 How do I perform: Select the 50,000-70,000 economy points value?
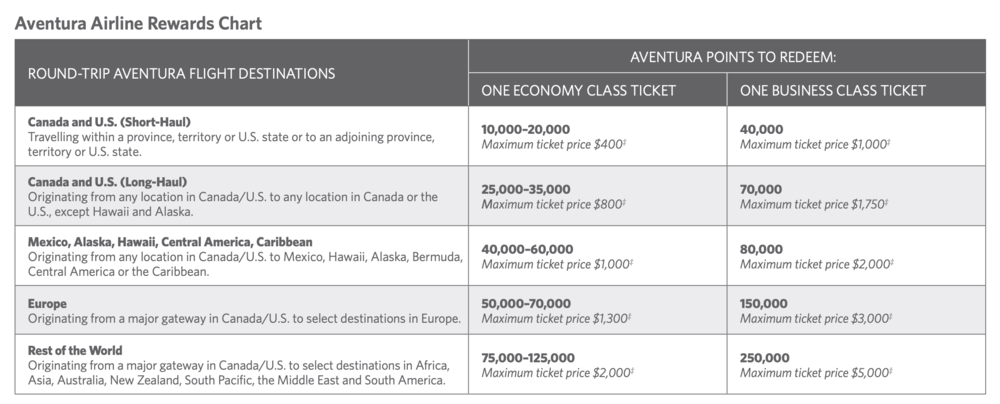[x=526, y=303]
